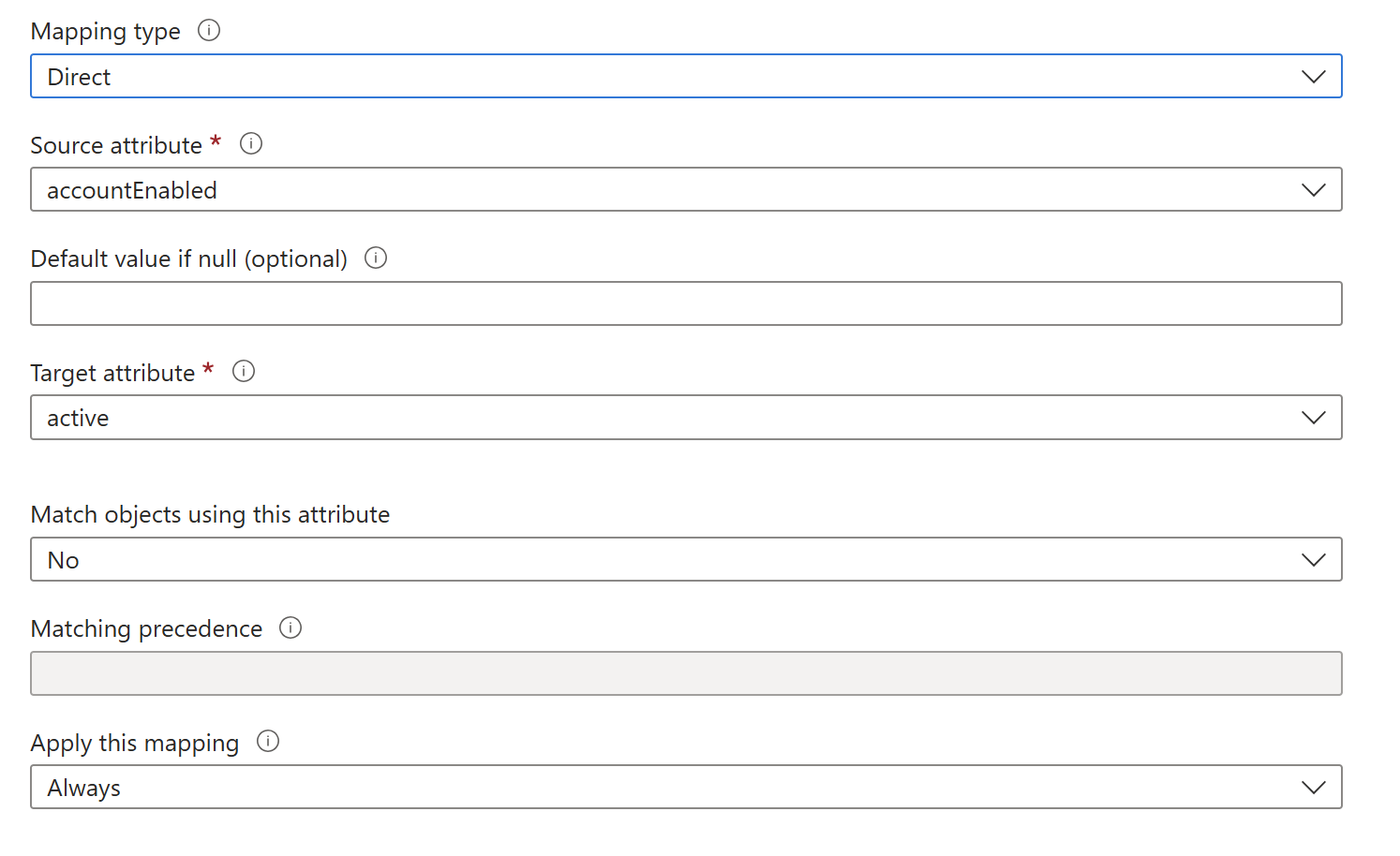
Task: Click info icon next to Target attribute
Action: 244,371
